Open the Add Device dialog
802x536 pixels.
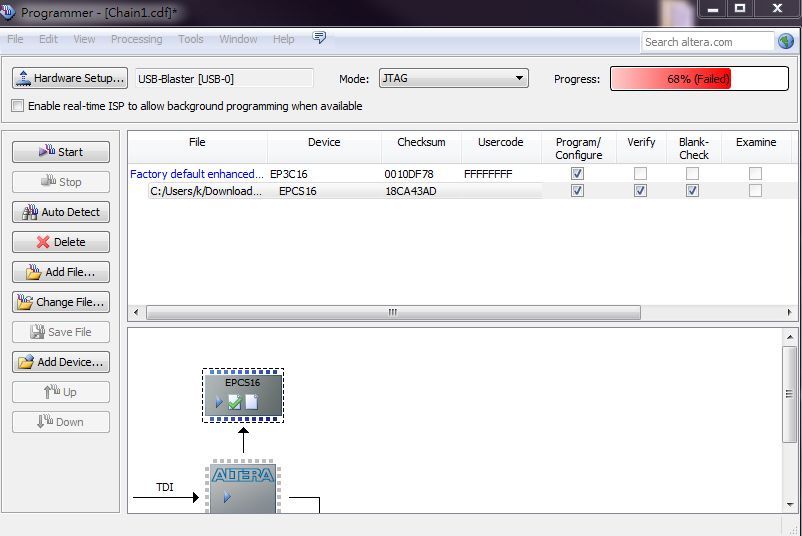61,362
